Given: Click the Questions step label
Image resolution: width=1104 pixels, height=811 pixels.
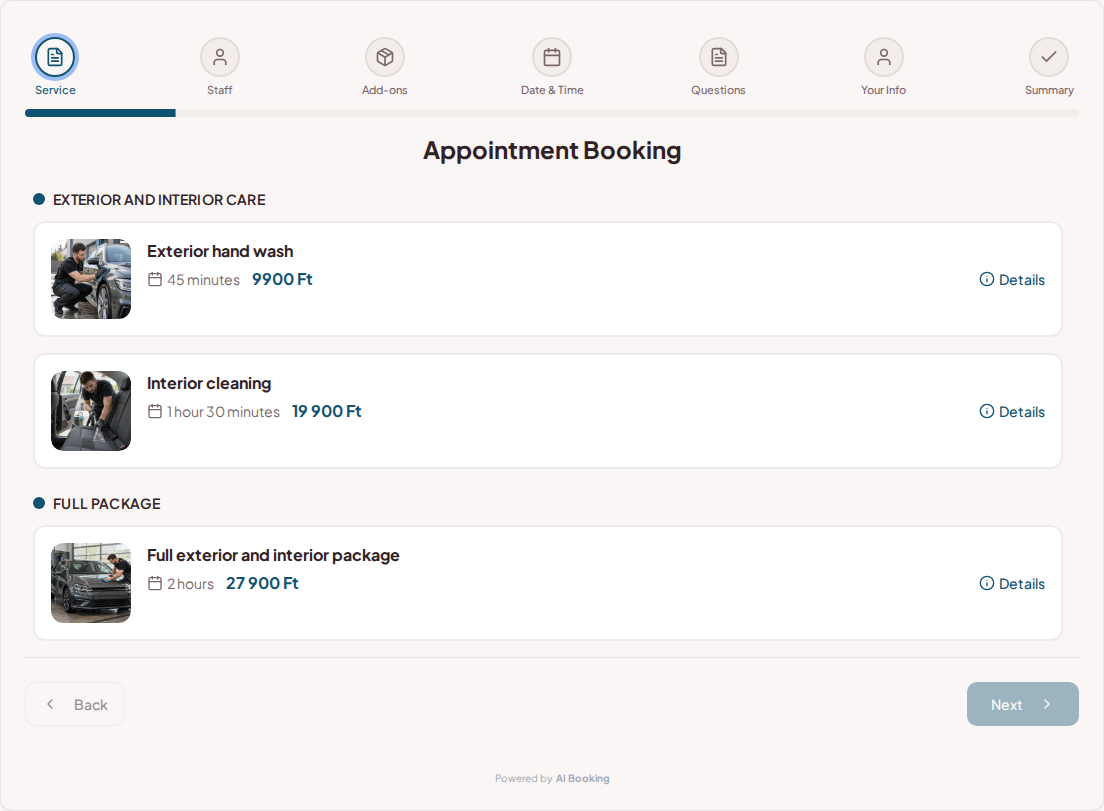Looking at the screenshot, I should point(718,90).
